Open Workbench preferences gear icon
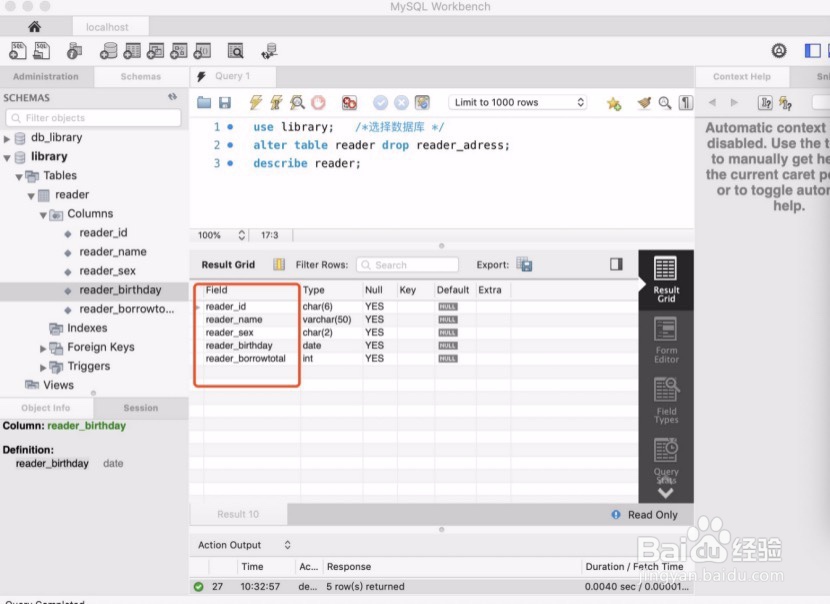Image resolution: width=830 pixels, height=604 pixels. [779, 51]
